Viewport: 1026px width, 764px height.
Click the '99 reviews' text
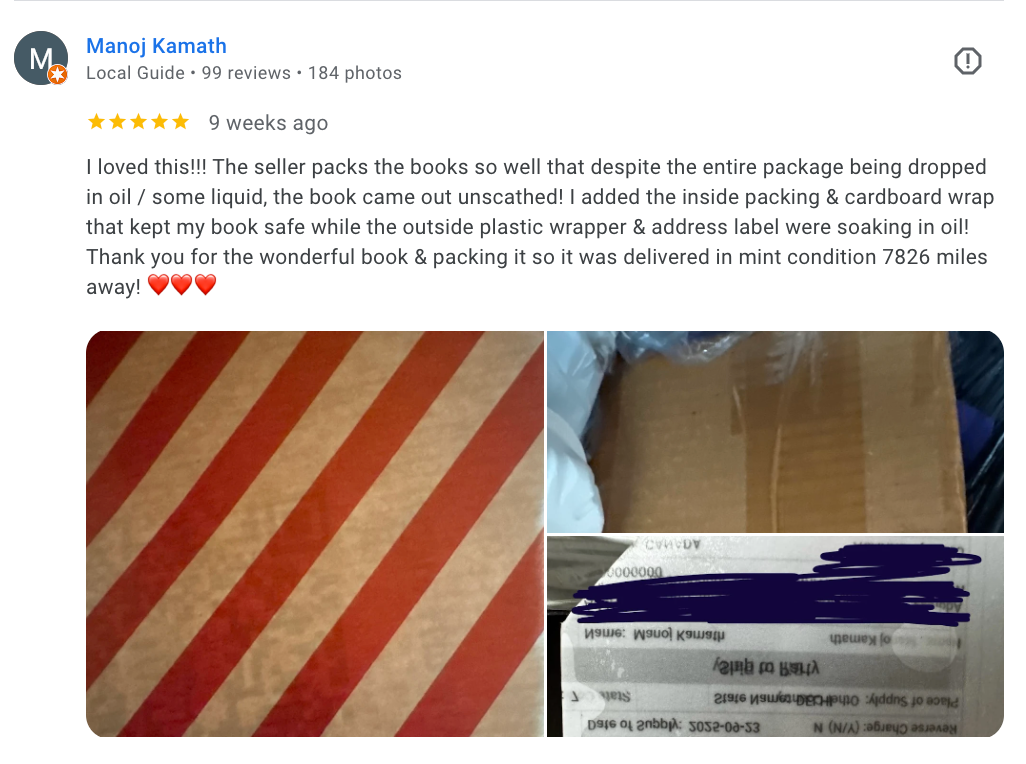[x=246, y=73]
